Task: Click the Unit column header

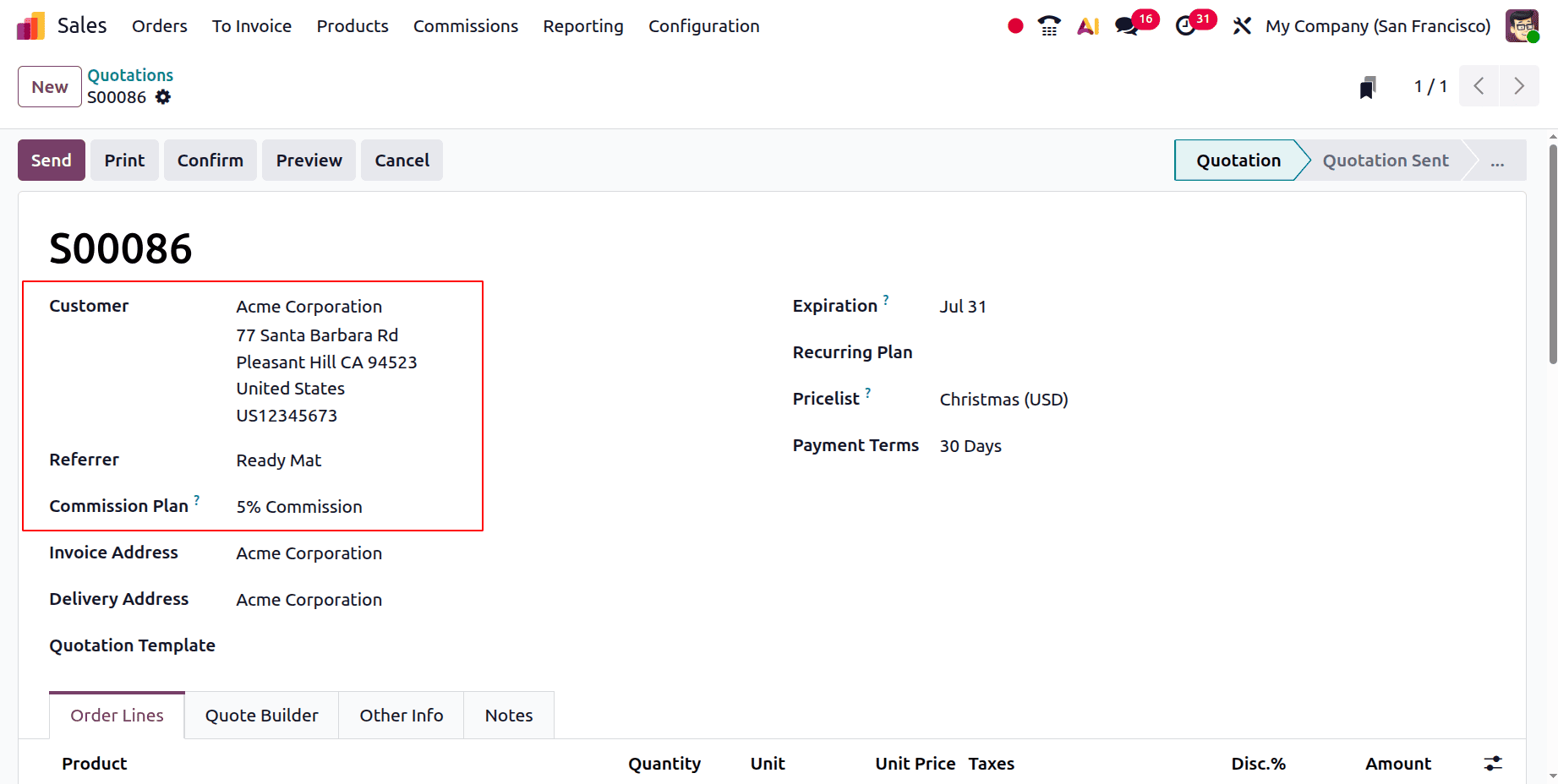Action: click(768, 764)
